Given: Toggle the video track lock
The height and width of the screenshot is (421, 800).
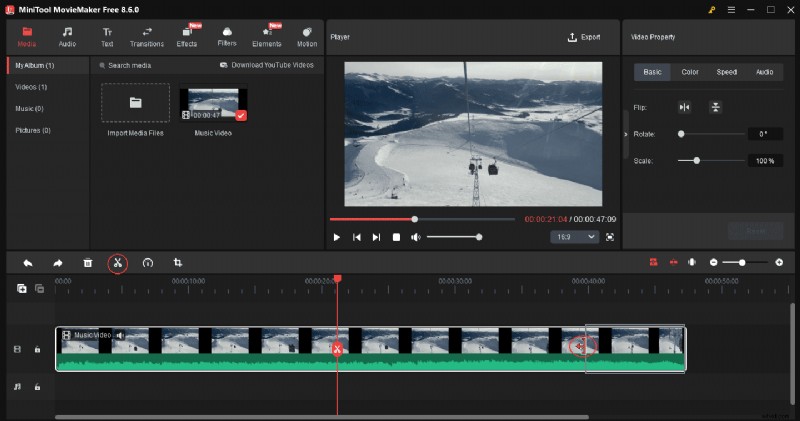Looking at the screenshot, I should point(37,350).
